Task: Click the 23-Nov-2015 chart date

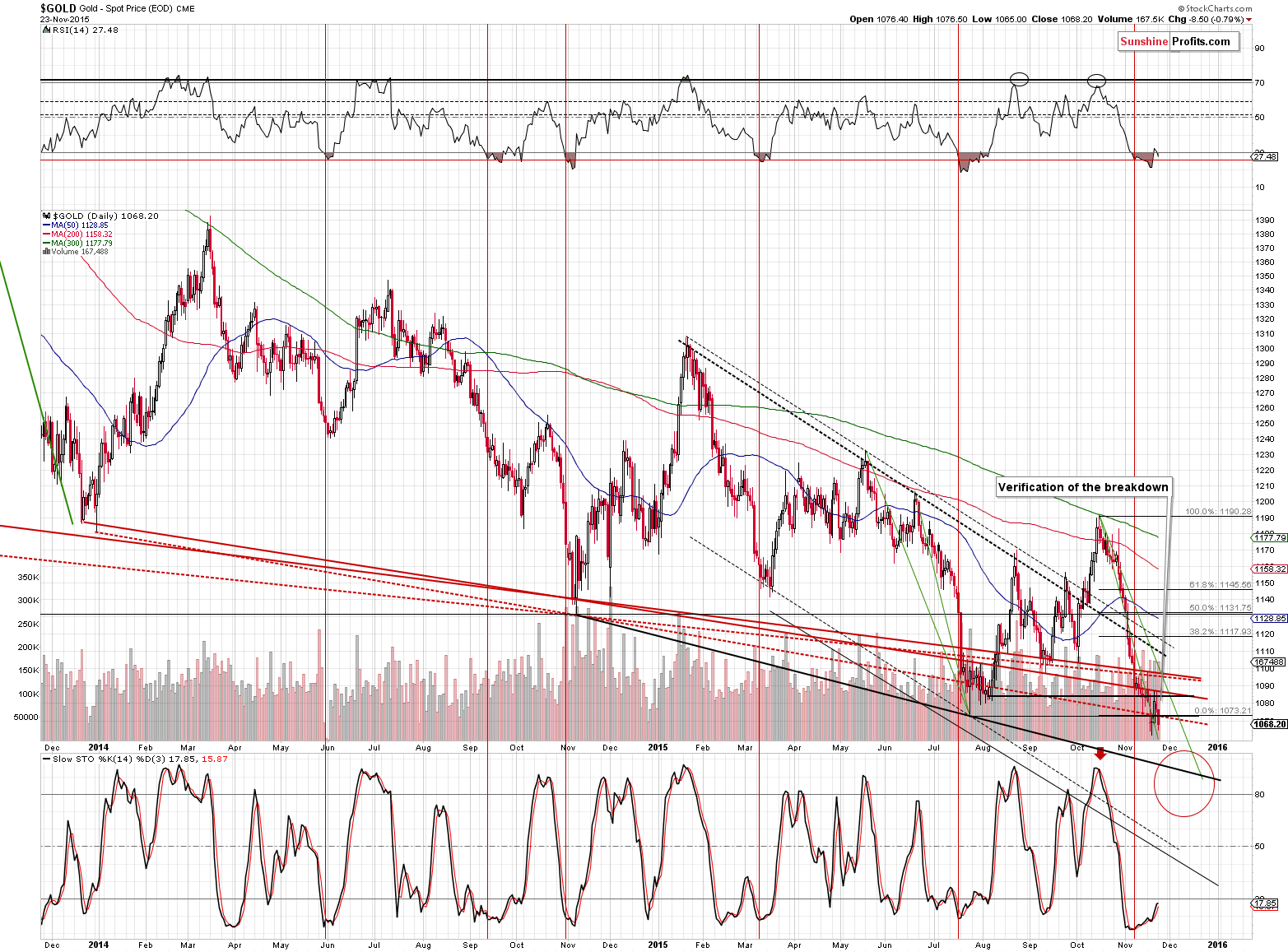Action: (x=65, y=19)
